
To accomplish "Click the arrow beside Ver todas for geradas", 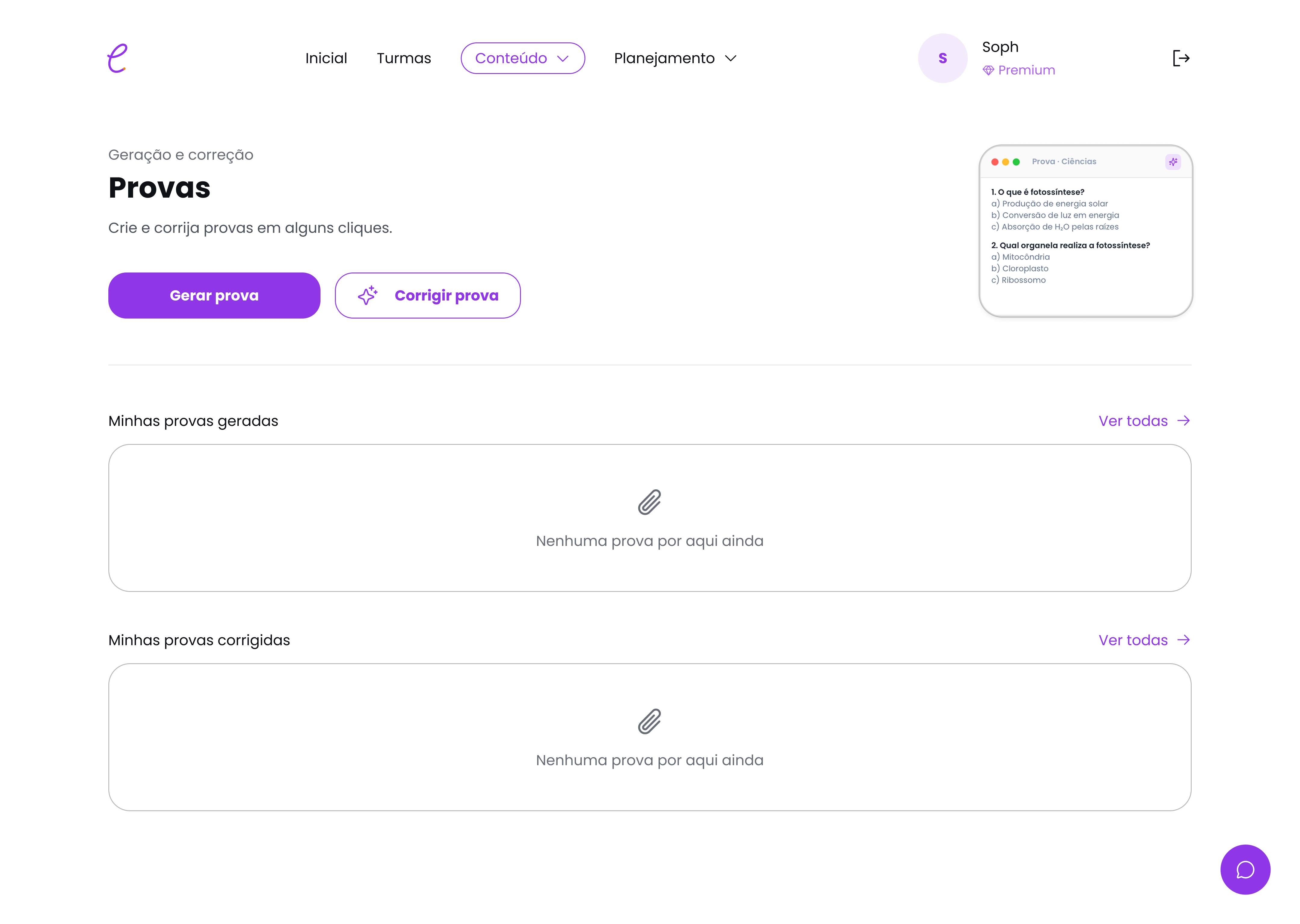I will [1183, 420].
